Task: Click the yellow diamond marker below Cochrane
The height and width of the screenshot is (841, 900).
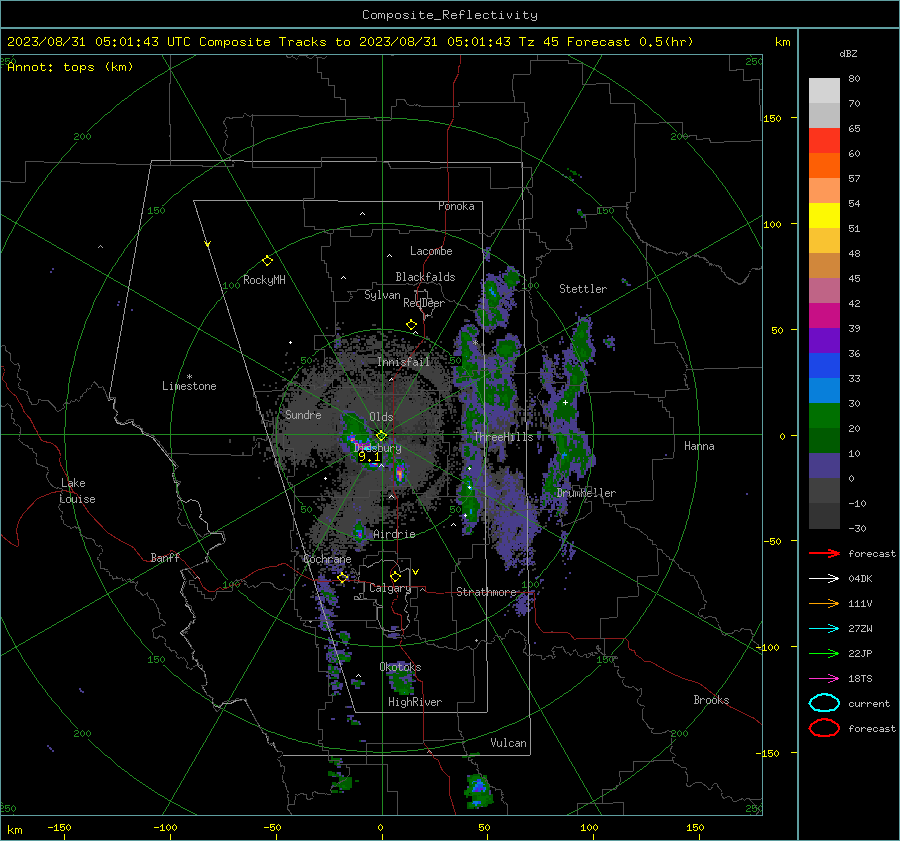Action: pos(342,578)
